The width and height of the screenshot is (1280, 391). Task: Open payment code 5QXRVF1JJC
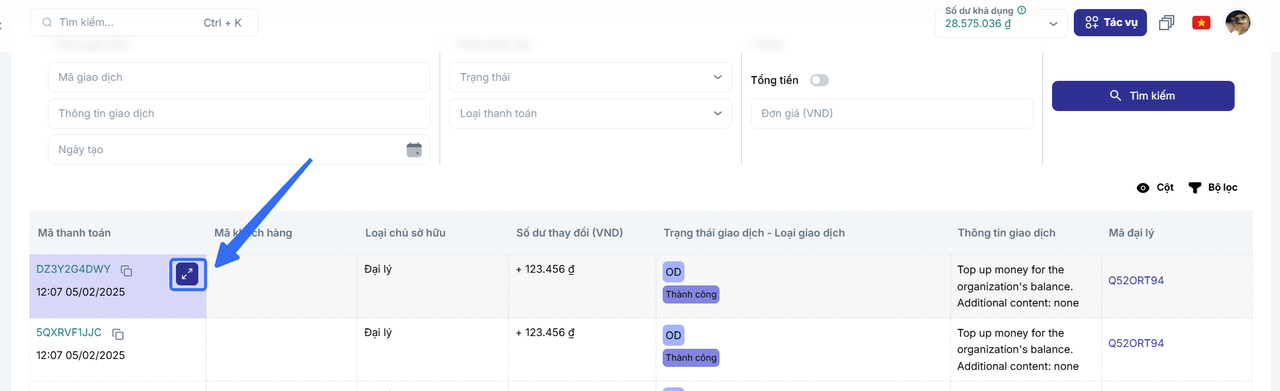(x=69, y=332)
